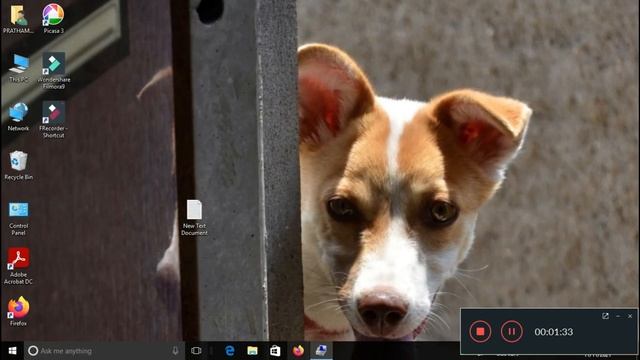Viewport: 640px width, 360px height.
Task: Select the This PC desktop icon
Action: pyautogui.click(x=18, y=68)
